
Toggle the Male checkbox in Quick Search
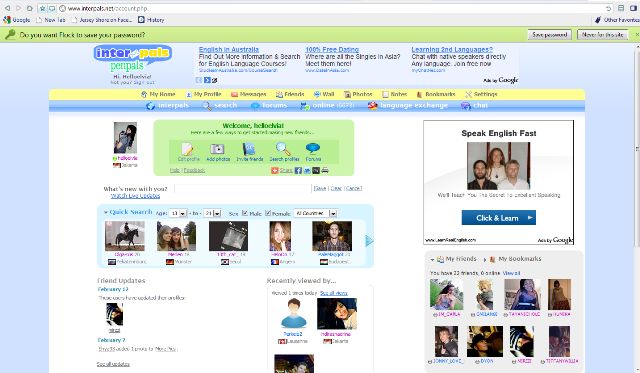click(245, 213)
